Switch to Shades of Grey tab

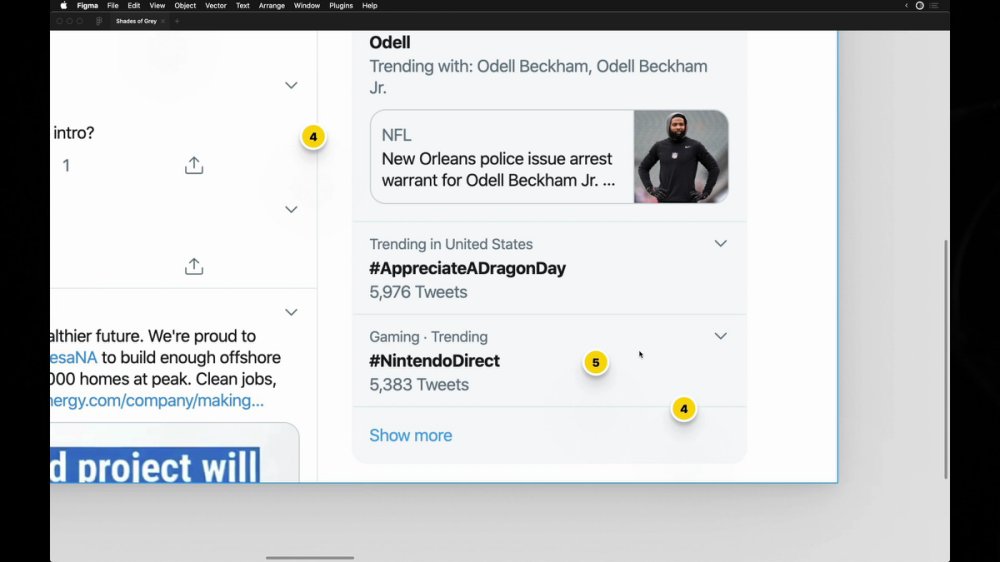pos(136,21)
